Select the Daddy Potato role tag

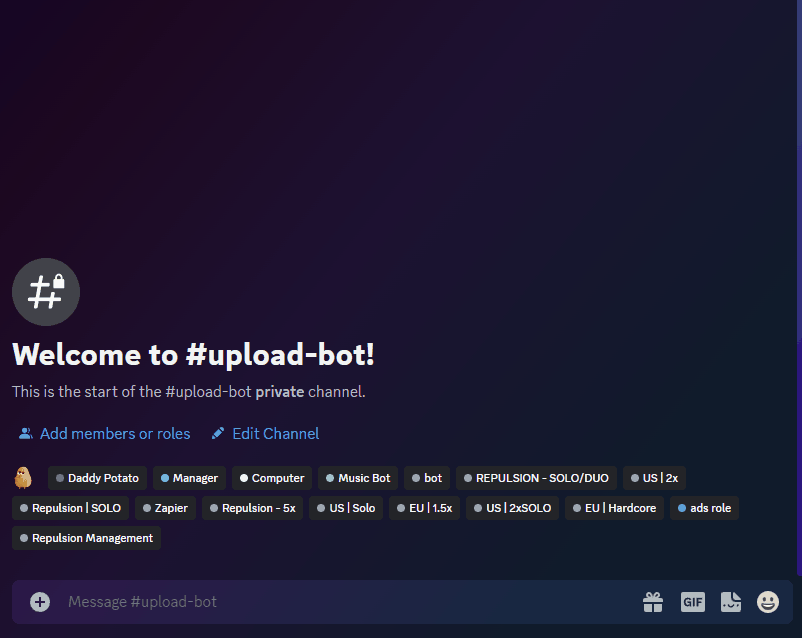97,478
